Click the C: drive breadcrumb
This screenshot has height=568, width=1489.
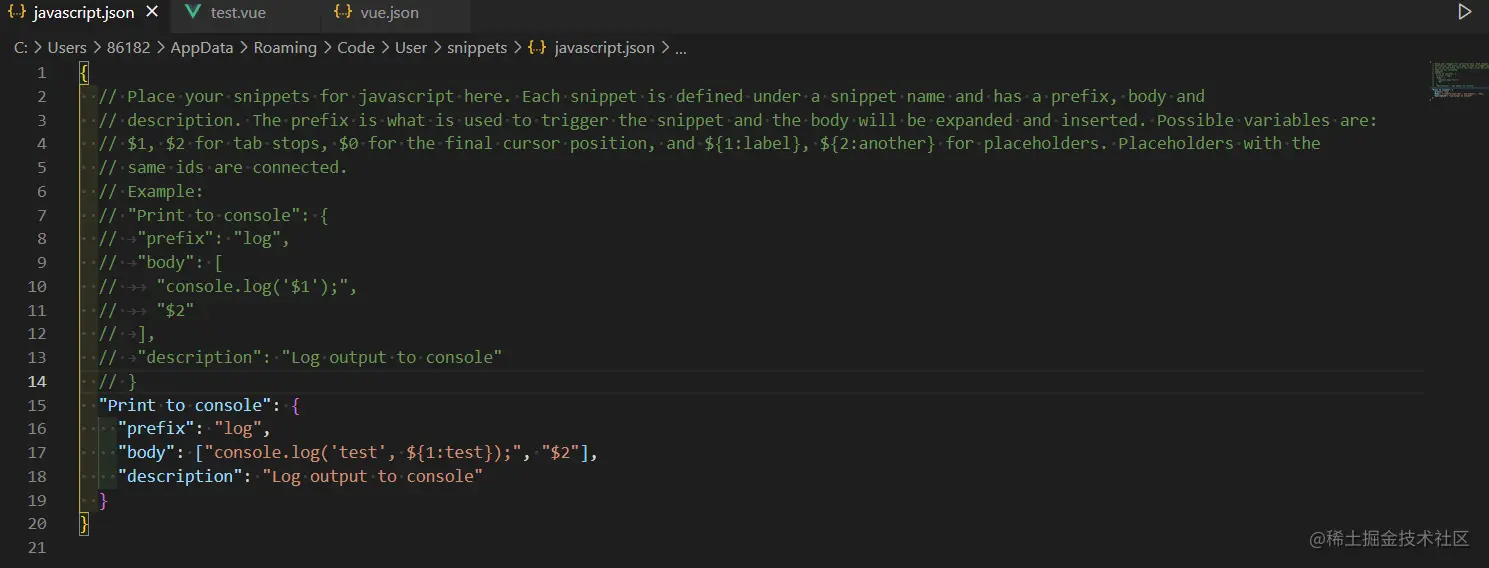[x=20, y=47]
